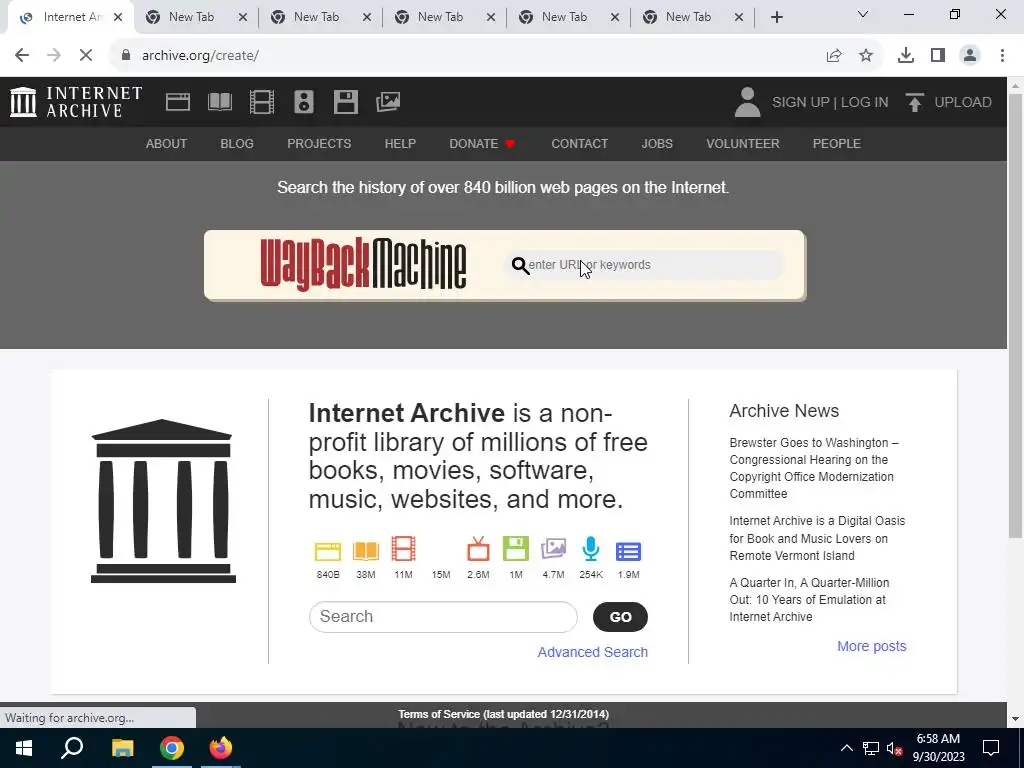Image resolution: width=1024 pixels, height=768 pixels.
Task: Click the GO search button
Action: pyautogui.click(x=620, y=617)
